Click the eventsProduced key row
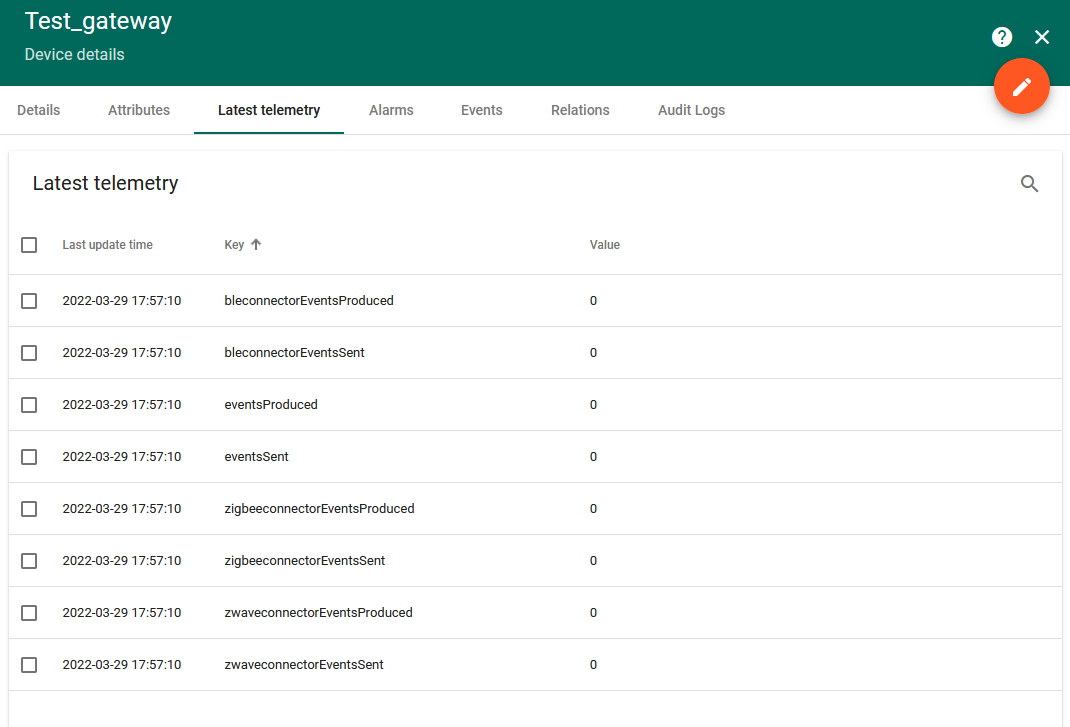This screenshot has height=727, width=1070. (271, 405)
